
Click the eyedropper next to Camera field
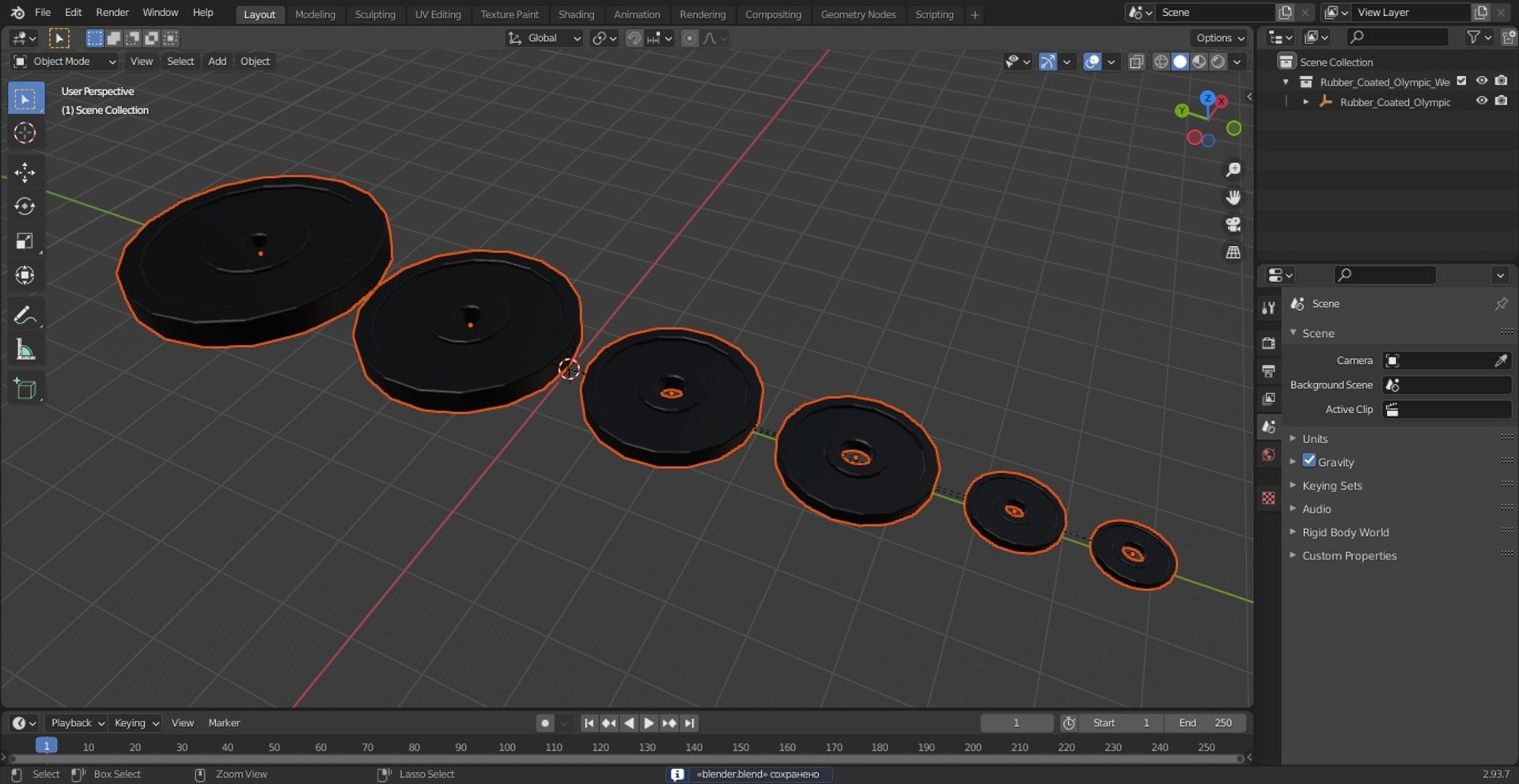(x=1500, y=361)
